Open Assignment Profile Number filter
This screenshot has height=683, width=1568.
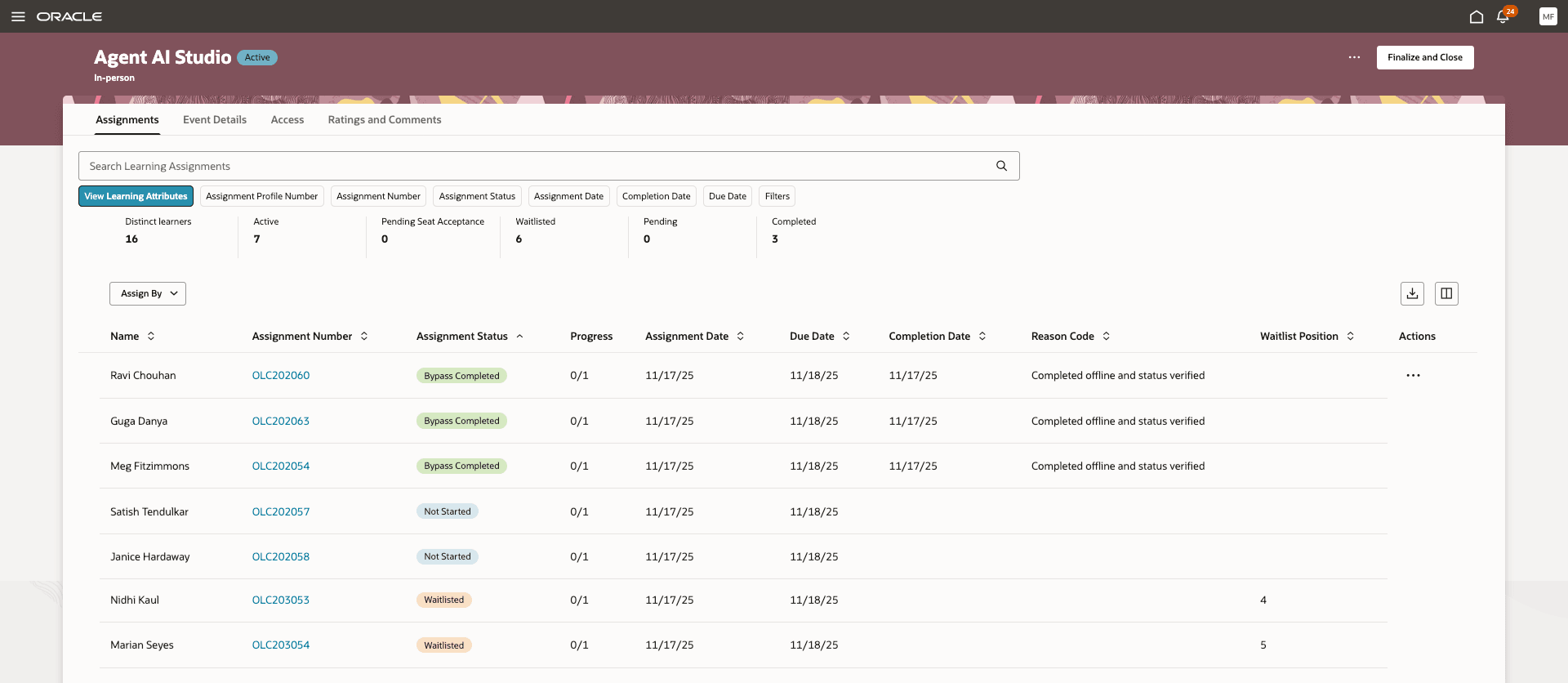[261, 196]
